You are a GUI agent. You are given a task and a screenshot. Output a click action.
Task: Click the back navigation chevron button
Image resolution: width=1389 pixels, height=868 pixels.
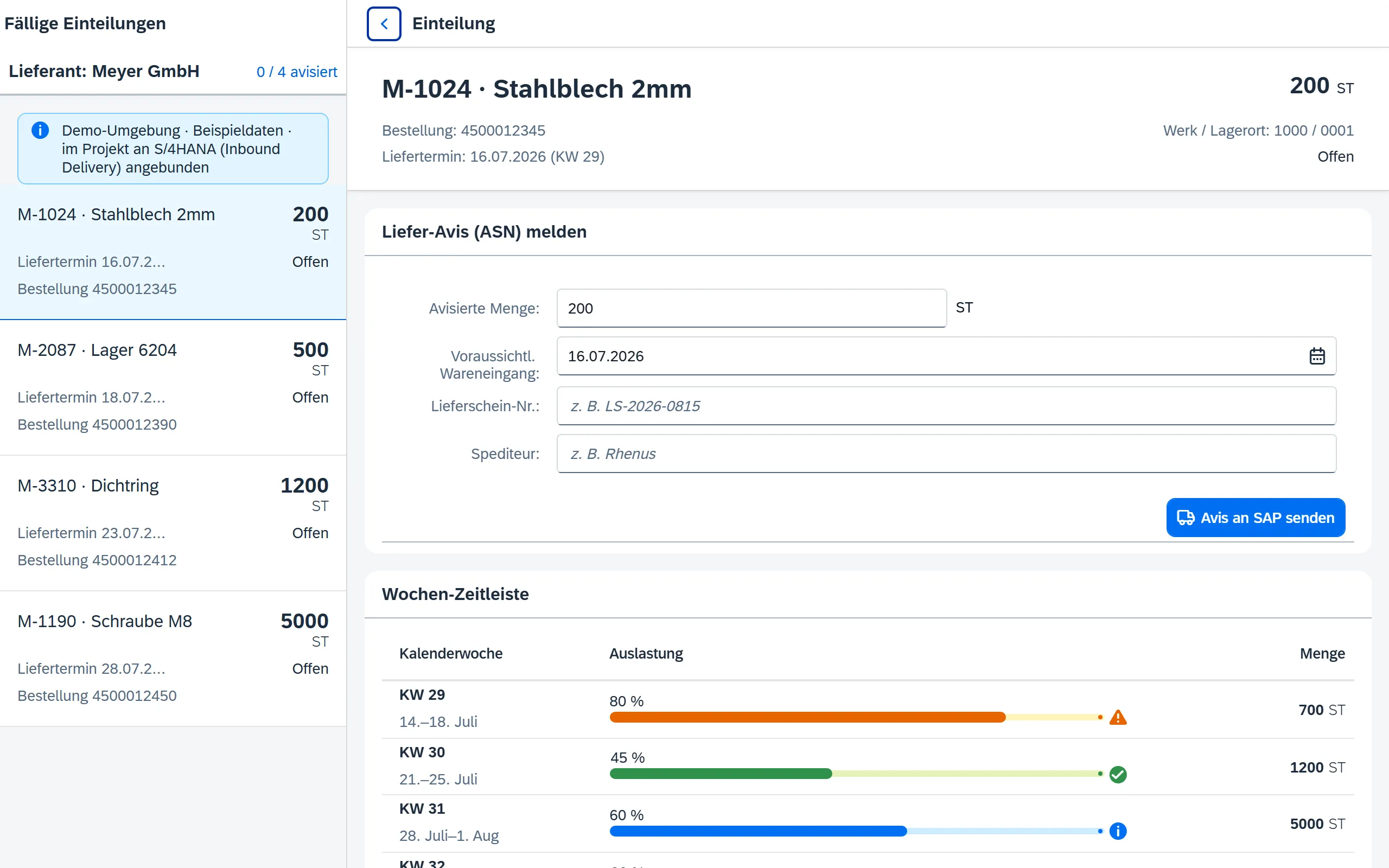(x=384, y=23)
